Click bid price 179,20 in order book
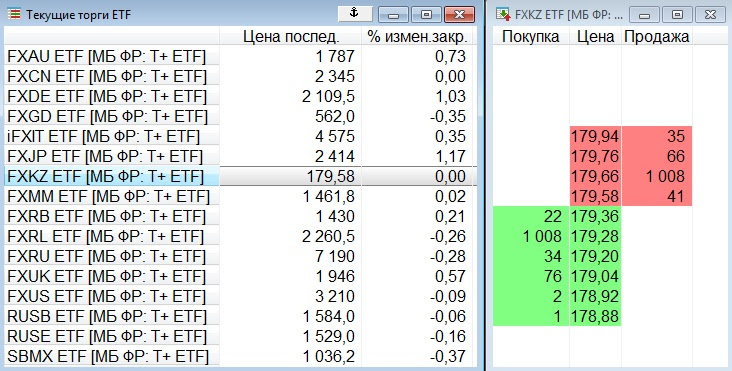 tap(595, 257)
